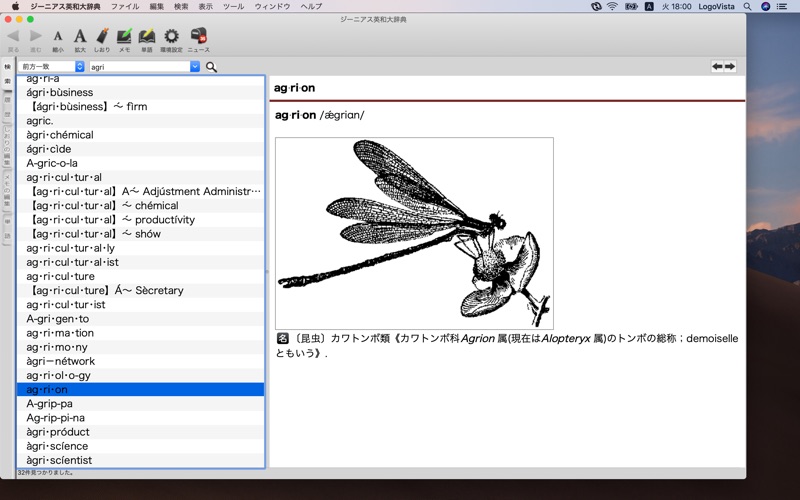Select the ag·ri·cul·ture headword entry
This screenshot has height=500, width=800.
click(x=140, y=276)
